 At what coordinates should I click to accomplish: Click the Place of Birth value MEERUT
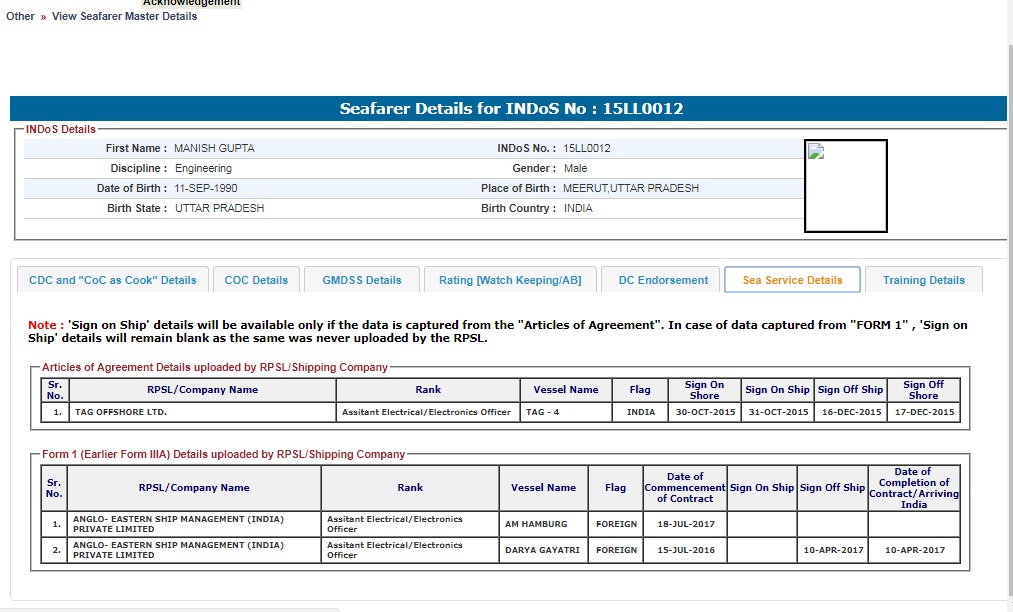pos(631,188)
